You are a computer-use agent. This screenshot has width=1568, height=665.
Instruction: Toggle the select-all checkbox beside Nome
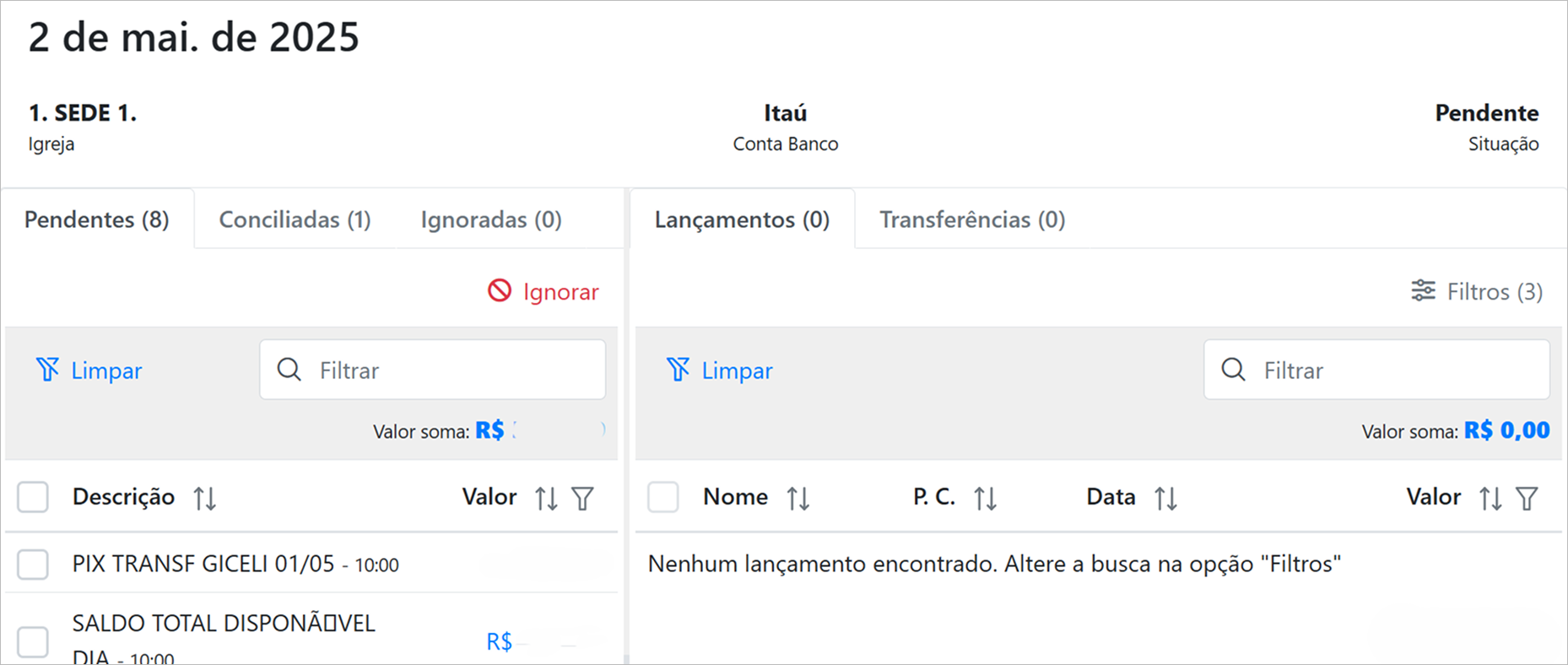tap(663, 497)
